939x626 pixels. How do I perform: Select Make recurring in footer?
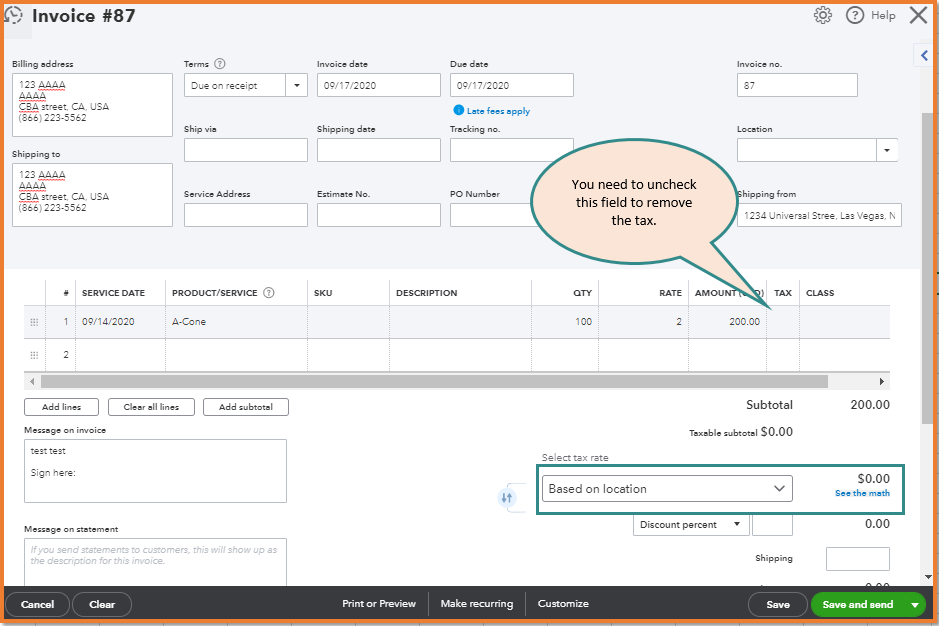click(x=477, y=604)
